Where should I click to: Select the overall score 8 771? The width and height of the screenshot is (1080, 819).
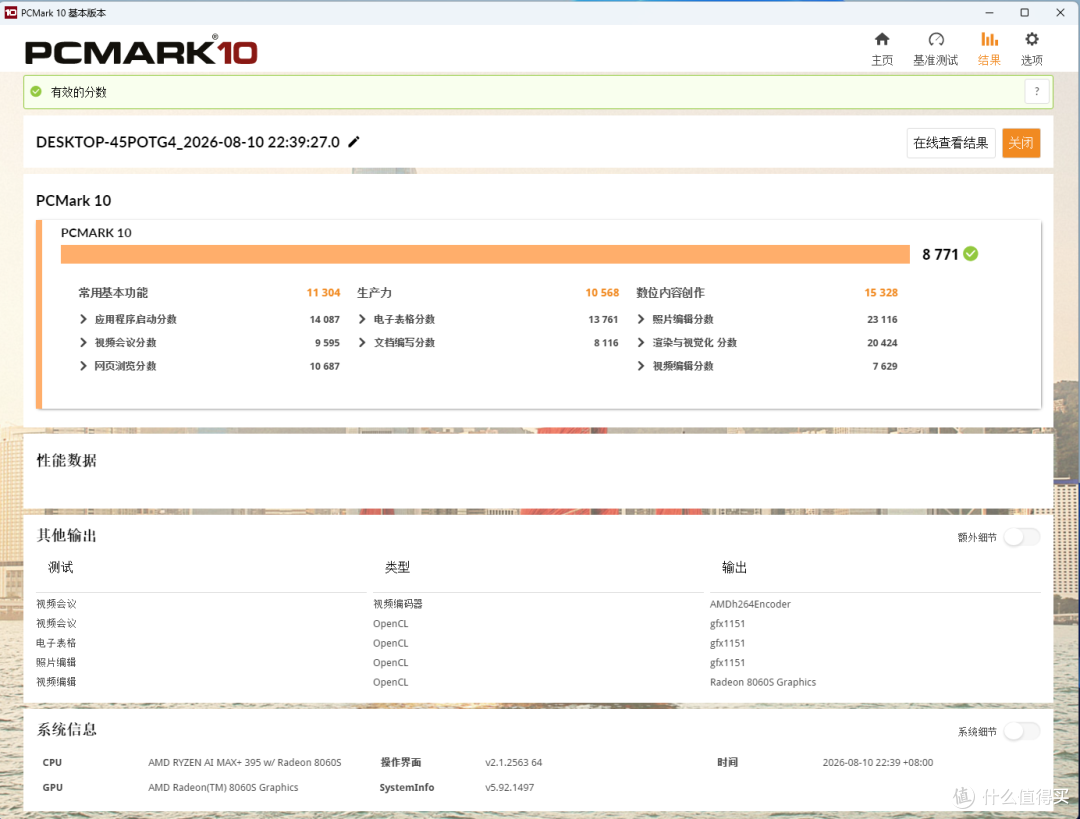(x=940, y=255)
